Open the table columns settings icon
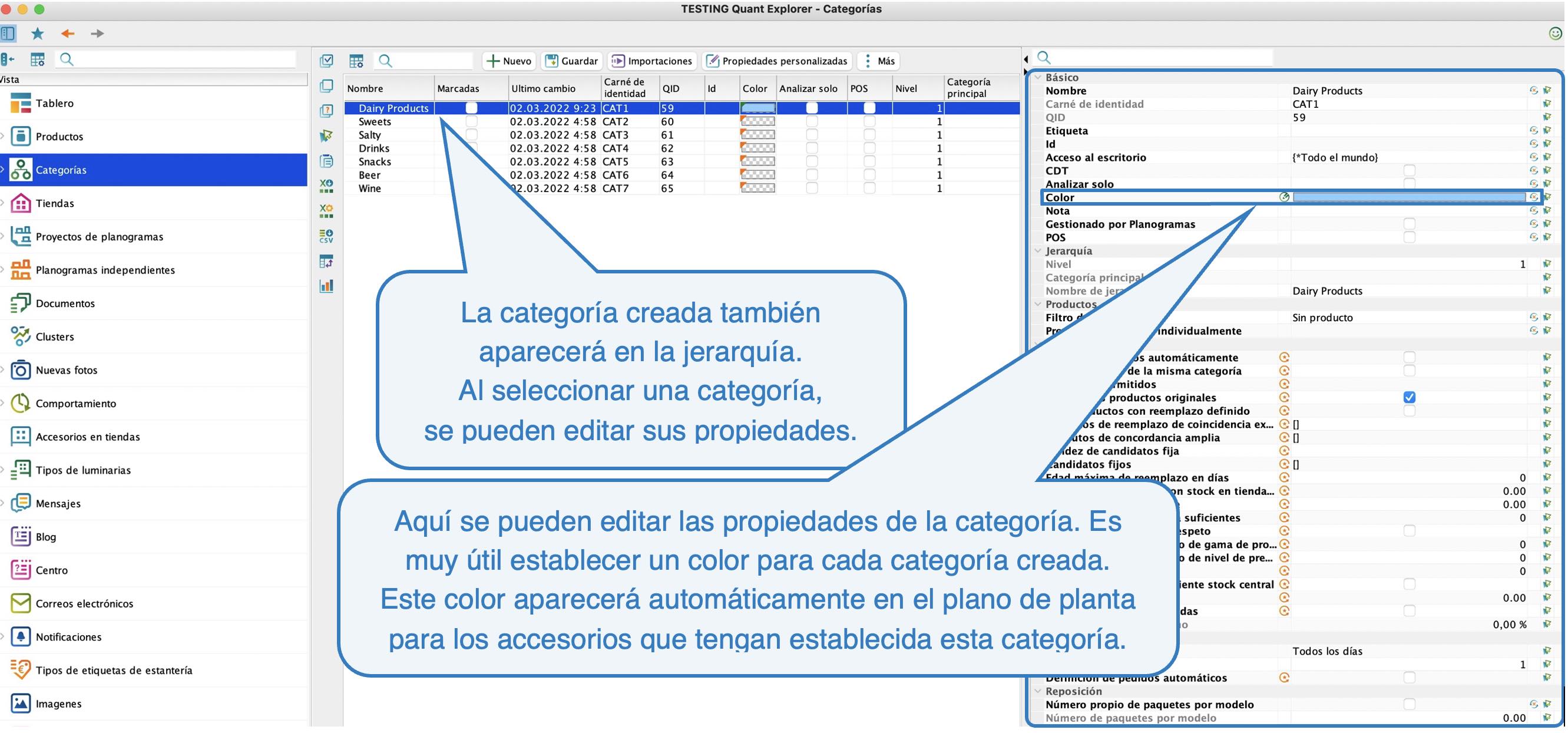The image size is (1568, 733). (x=356, y=60)
